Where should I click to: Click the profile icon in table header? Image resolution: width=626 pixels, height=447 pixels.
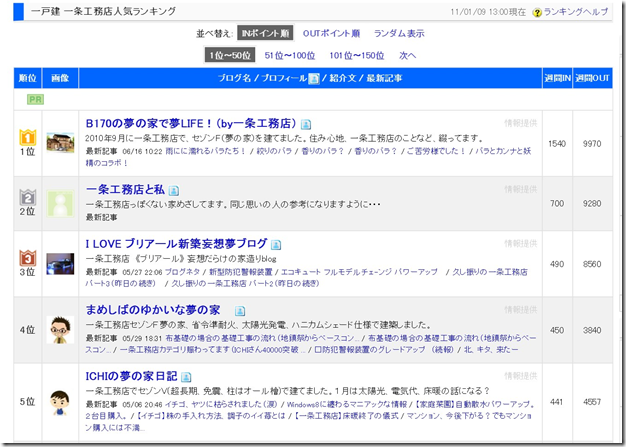[x=314, y=79]
